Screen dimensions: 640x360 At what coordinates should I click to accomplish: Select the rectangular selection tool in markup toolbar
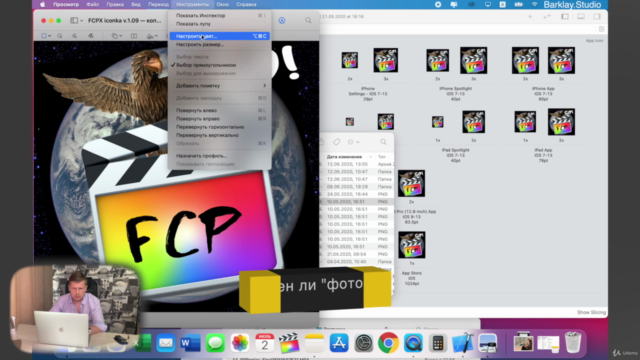click(44, 36)
